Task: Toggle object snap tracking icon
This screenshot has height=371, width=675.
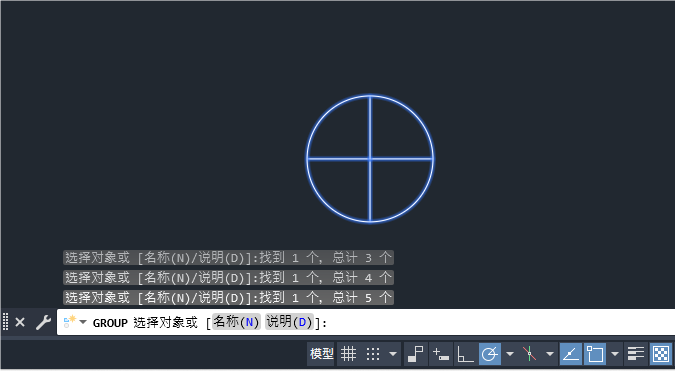Action: click(x=571, y=354)
